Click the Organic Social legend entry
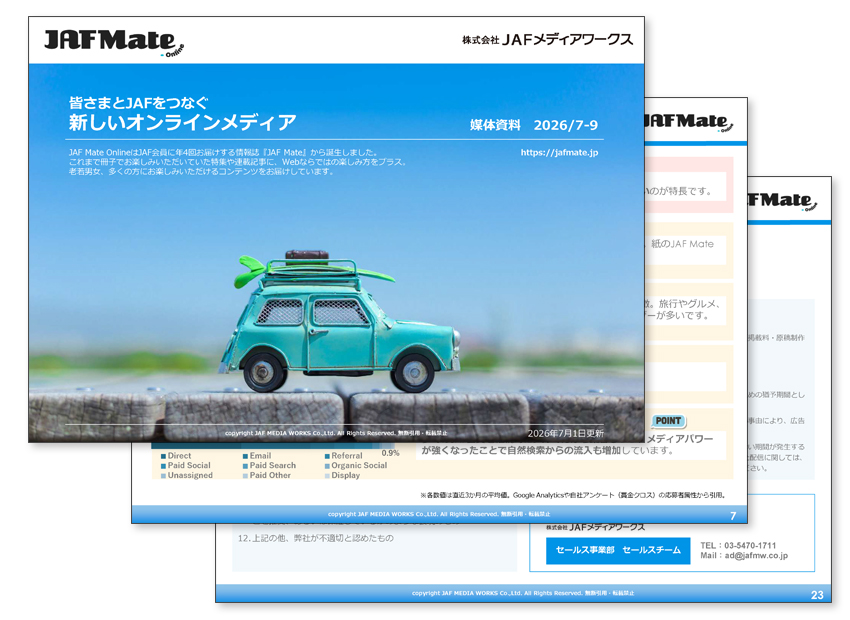 pyautogui.click(x=356, y=466)
